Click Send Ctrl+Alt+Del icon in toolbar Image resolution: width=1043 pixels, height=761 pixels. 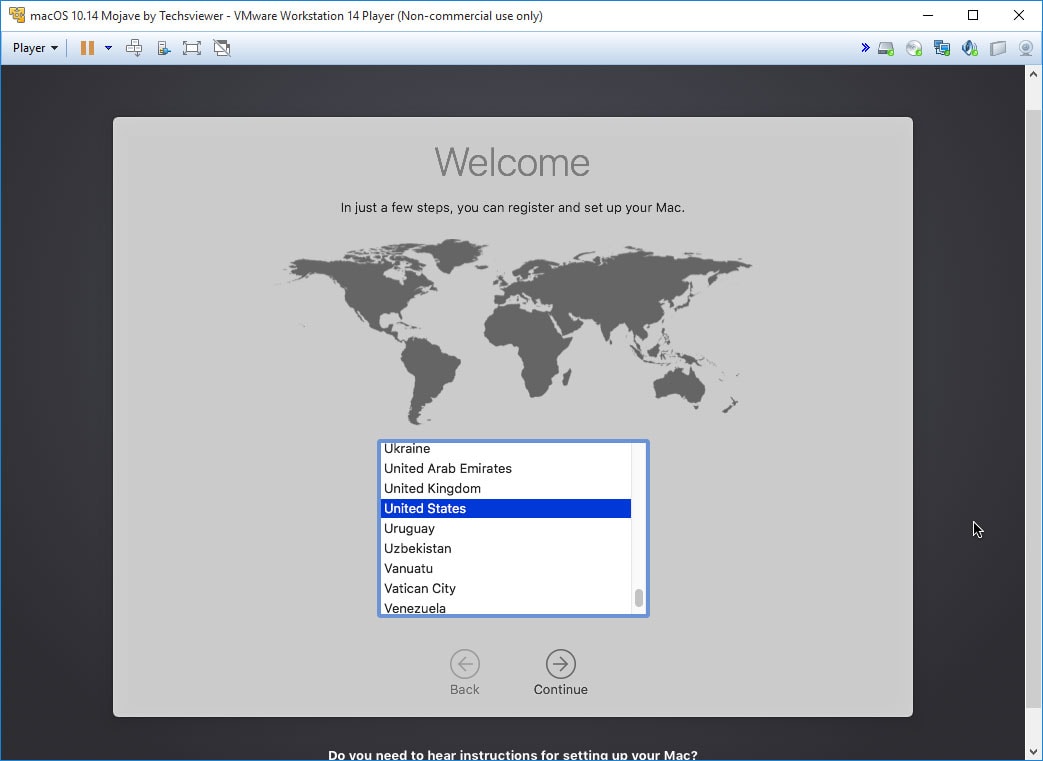click(134, 48)
